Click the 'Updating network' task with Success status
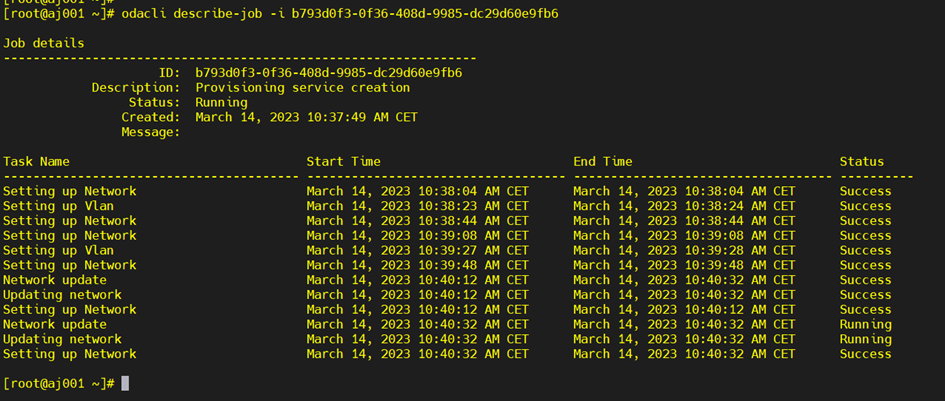 [x=62, y=295]
